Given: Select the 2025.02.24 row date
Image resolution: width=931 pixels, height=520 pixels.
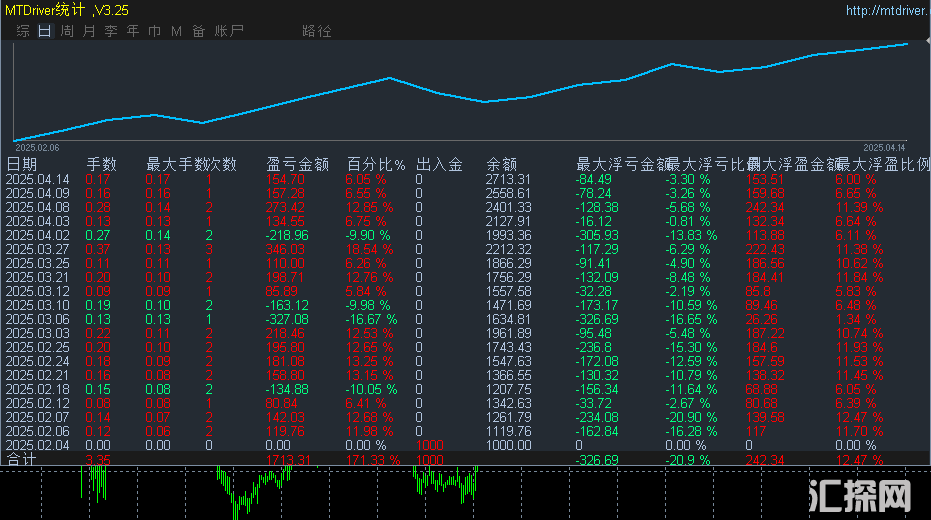Looking at the screenshot, I should pos(37,361).
